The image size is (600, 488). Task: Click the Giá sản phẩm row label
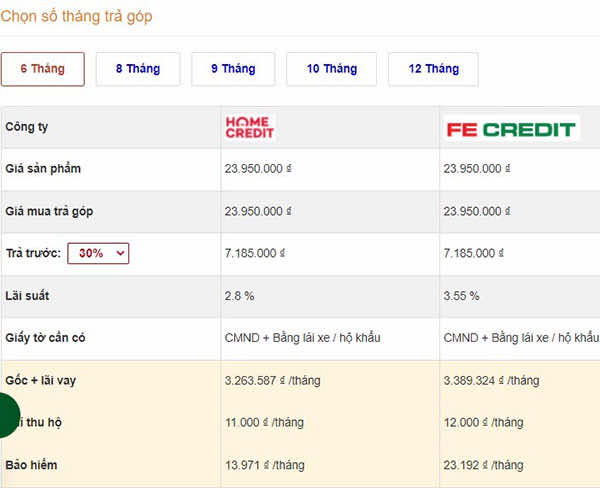coord(43,169)
